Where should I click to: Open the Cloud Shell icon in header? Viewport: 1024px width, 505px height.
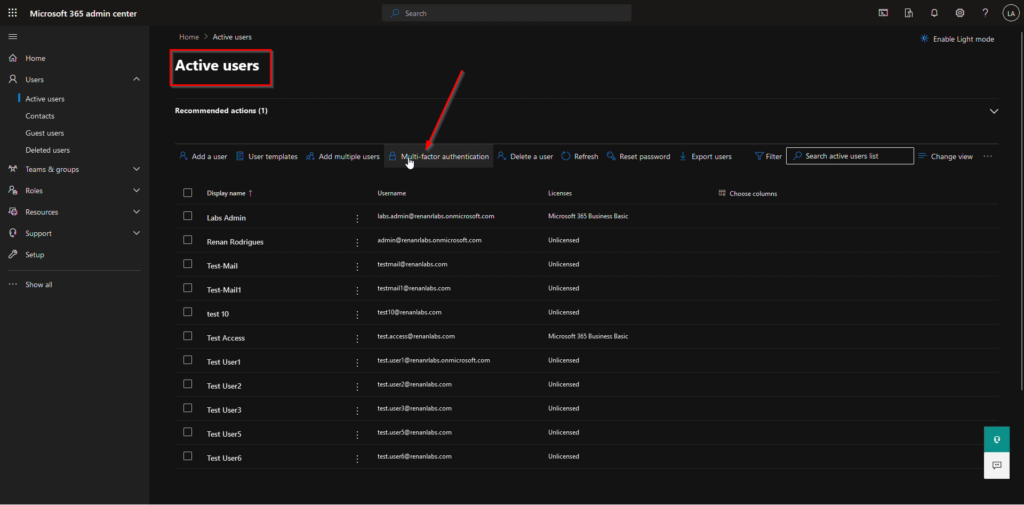click(x=883, y=13)
